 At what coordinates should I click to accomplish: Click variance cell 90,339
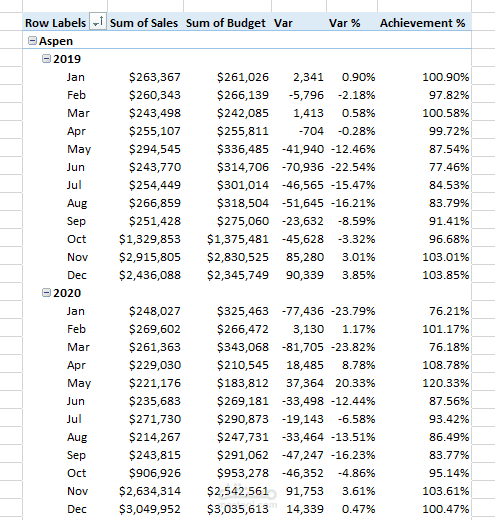[305, 275]
